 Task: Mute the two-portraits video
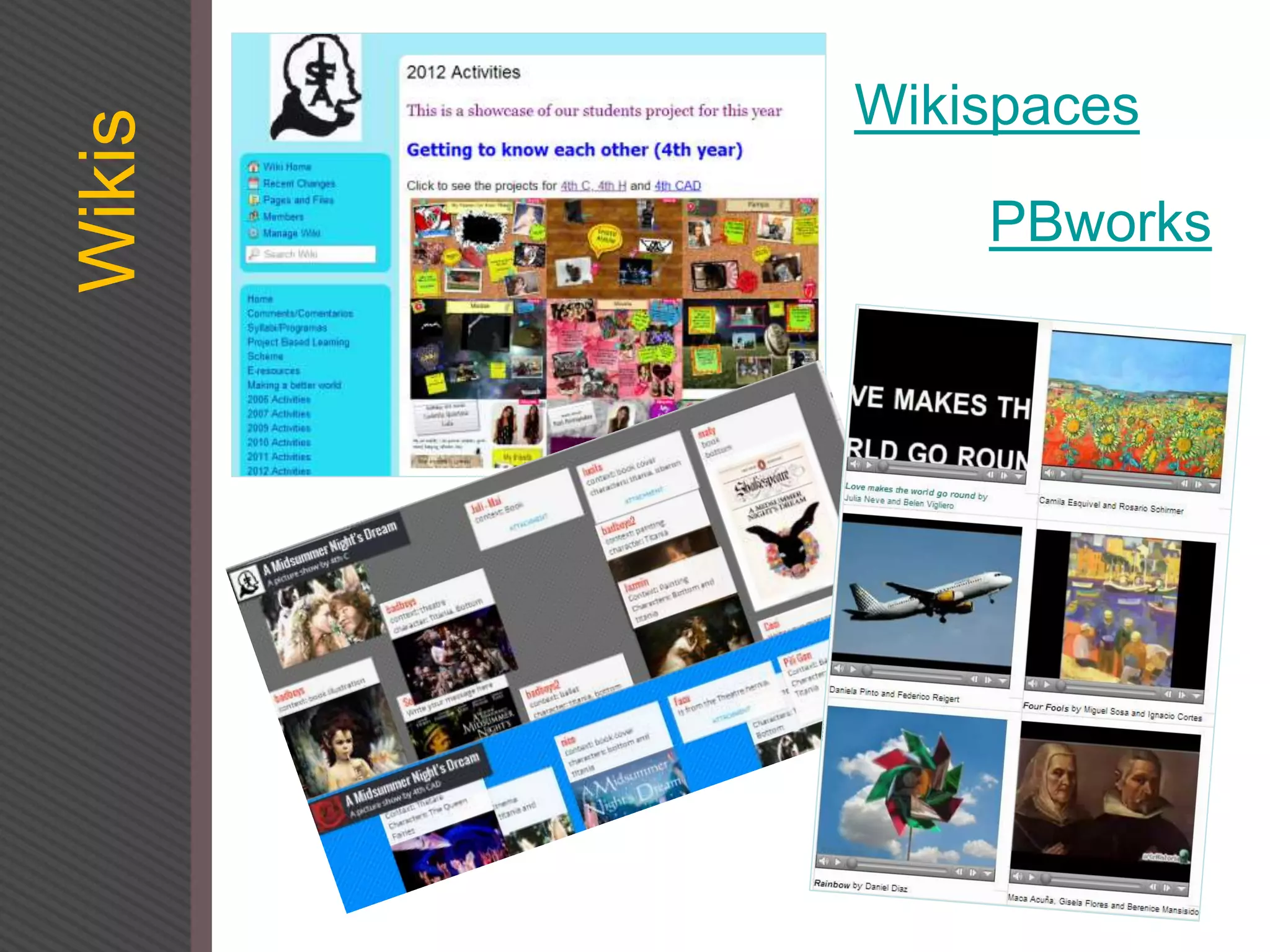(x=1018, y=876)
